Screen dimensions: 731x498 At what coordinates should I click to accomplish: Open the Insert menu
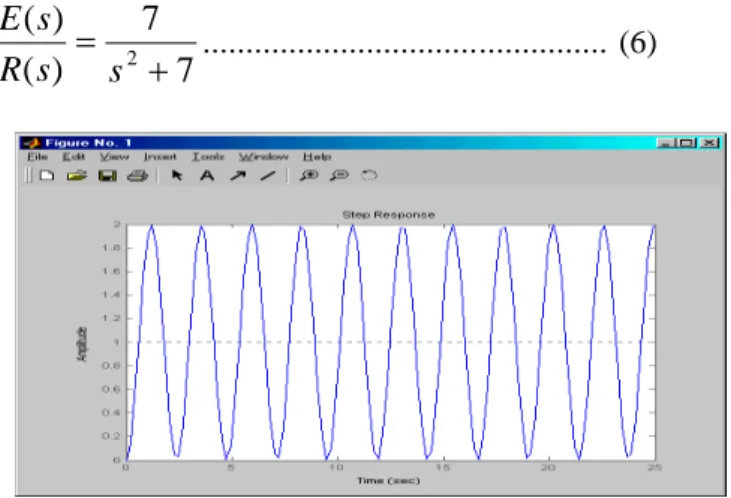[x=160, y=157]
